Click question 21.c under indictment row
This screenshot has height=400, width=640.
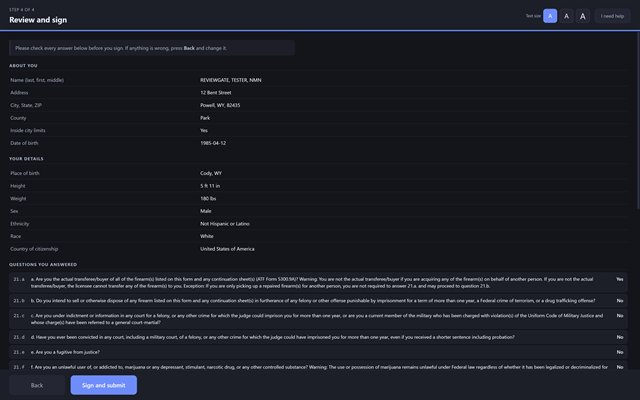pyautogui.click(x=318, y=319)
